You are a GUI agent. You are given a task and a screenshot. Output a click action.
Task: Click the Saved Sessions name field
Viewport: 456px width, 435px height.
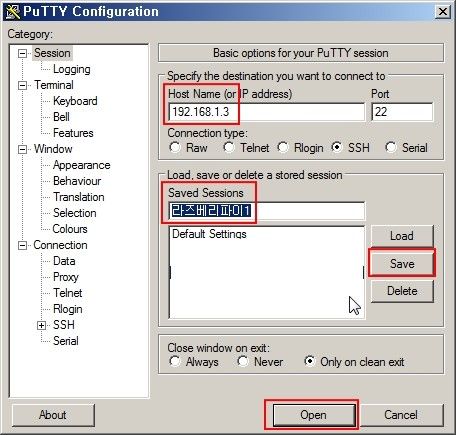tap(267, 211)
